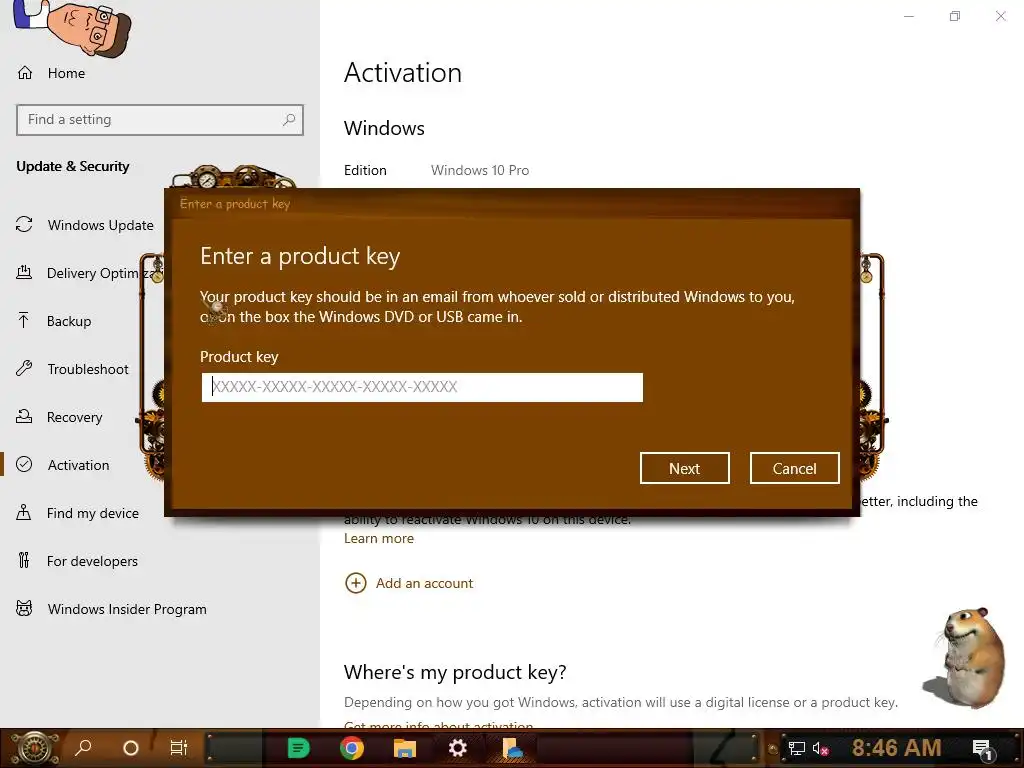Image resolution: width=1024 pixels, height=768 pixels.
Task: Open For developers settings
Action: (92, 561)
